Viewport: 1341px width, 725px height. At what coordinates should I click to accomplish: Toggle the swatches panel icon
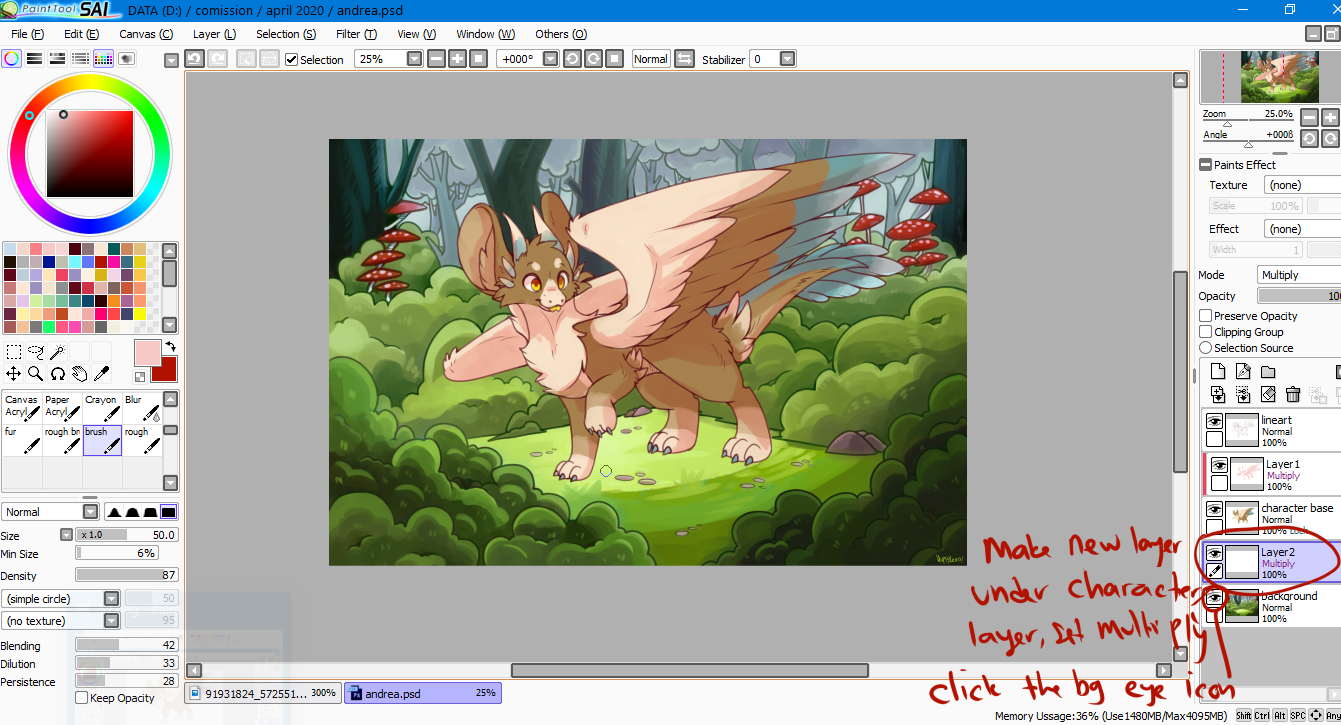click(x=103, y=59)
